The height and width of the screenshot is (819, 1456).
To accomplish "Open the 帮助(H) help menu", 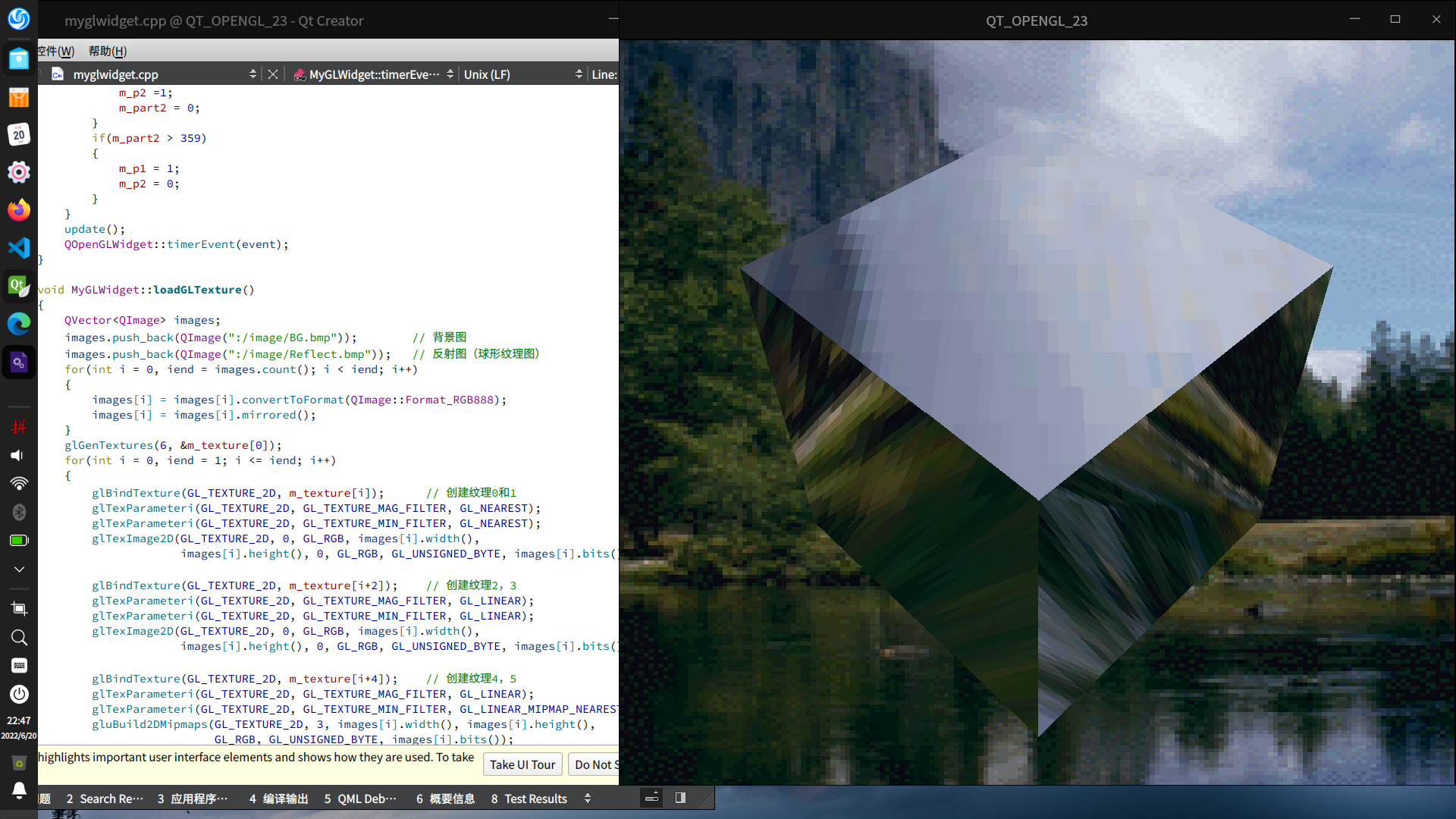I will (x=108, y=51).
